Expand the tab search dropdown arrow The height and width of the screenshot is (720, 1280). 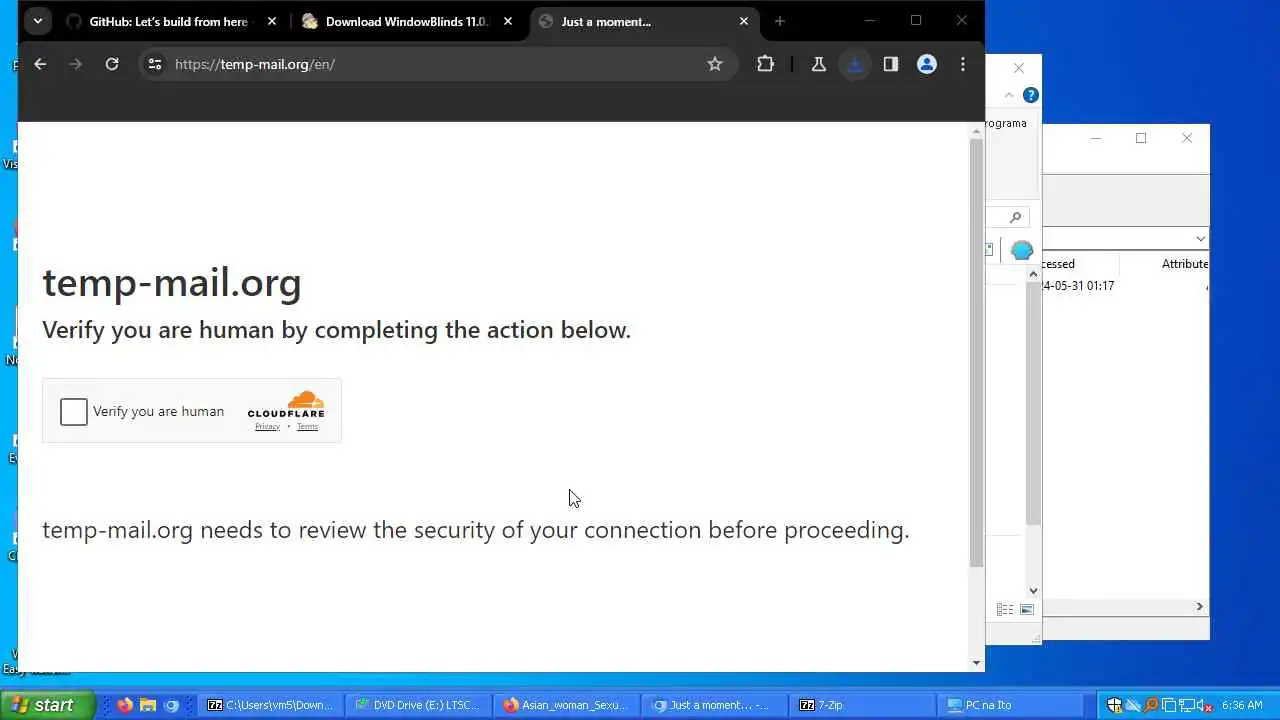point(38,21)
